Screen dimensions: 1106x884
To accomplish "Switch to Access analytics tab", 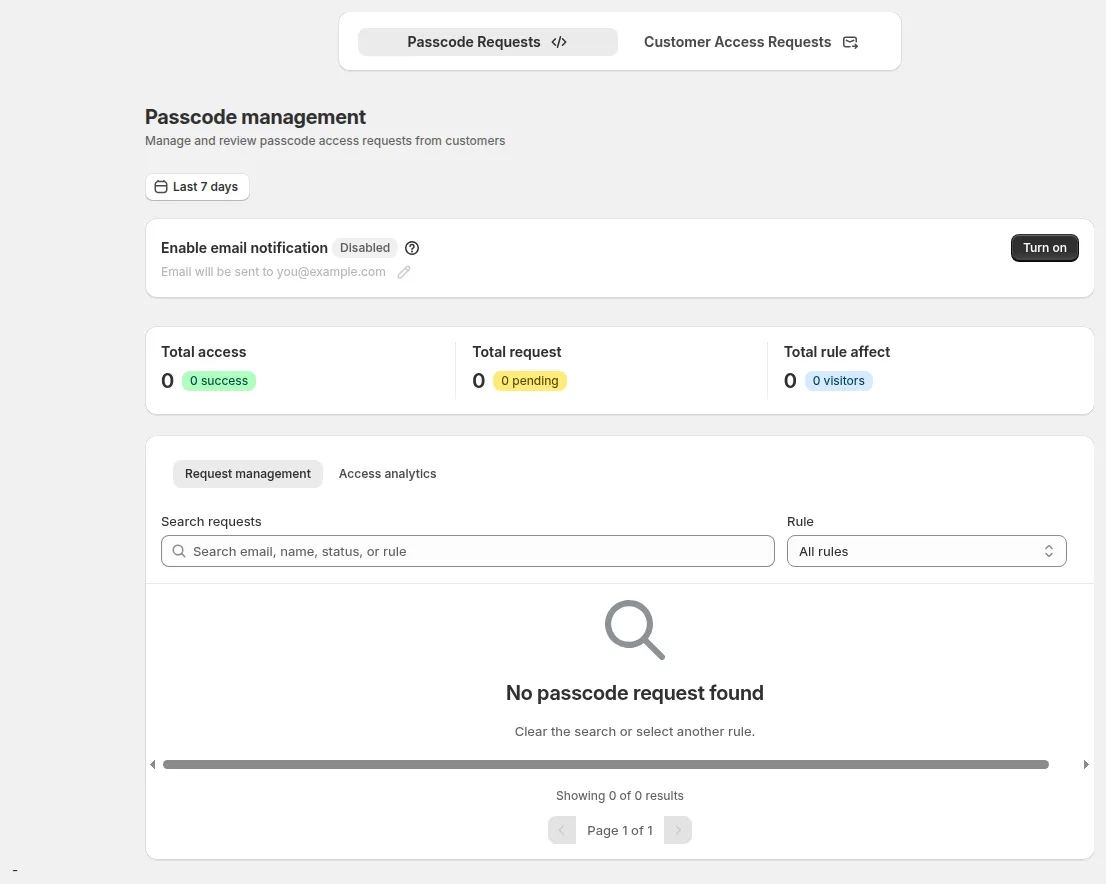I will (x=387, y=474).
